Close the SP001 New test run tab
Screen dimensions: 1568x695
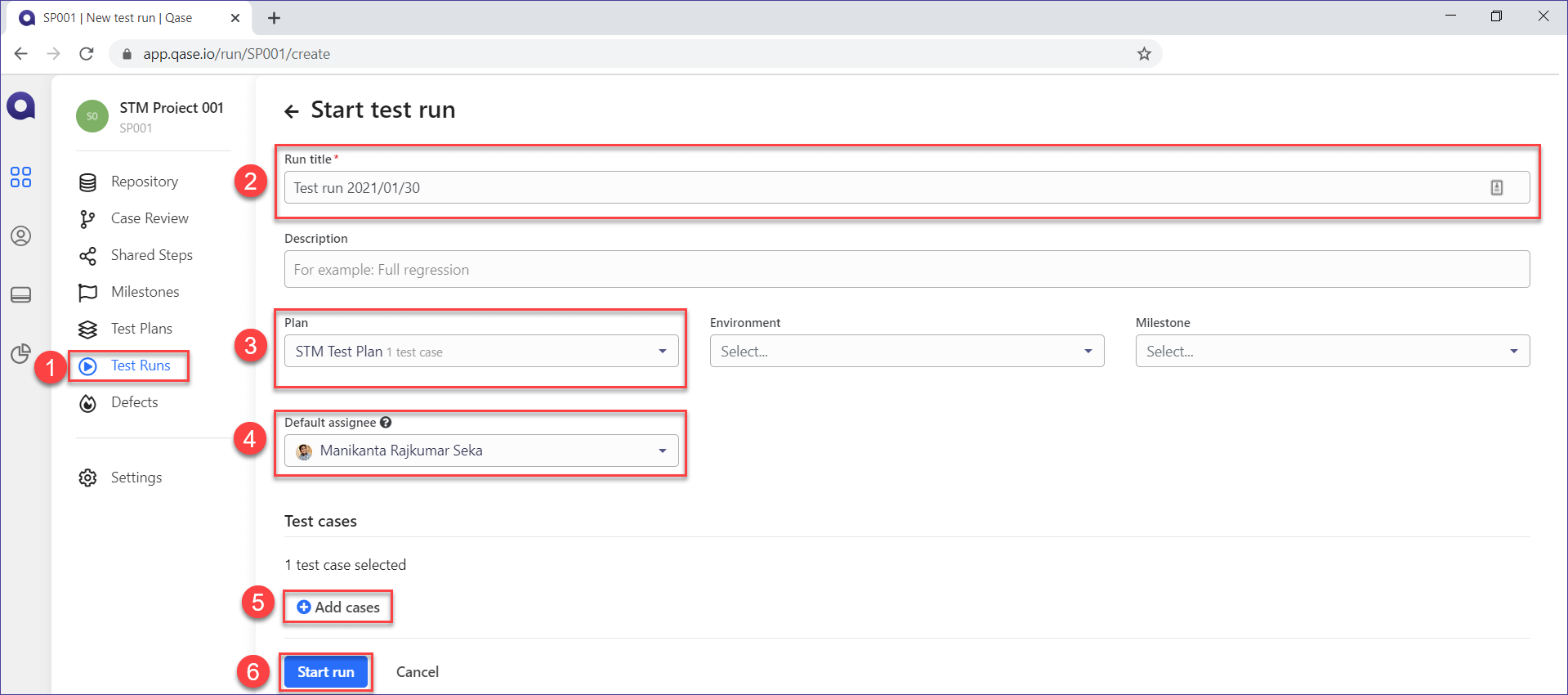235,18
